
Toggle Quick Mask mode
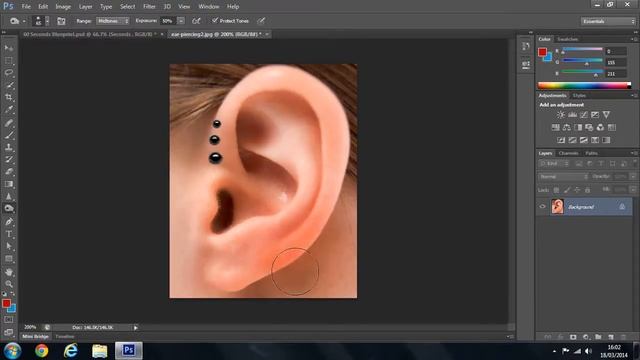pos(9,320)
